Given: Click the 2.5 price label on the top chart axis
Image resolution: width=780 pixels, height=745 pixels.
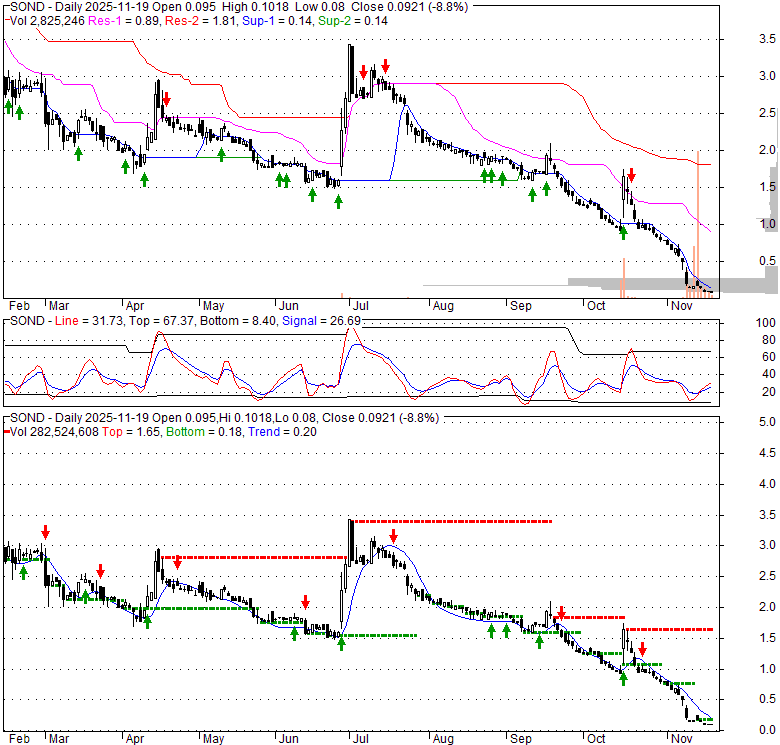Looking at the screenshot, I should [767, 113].
